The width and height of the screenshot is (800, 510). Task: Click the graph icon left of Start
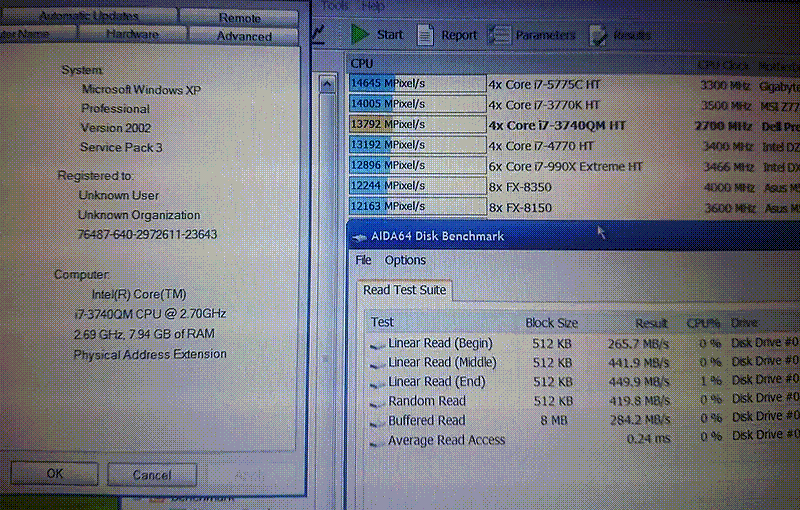318,34
